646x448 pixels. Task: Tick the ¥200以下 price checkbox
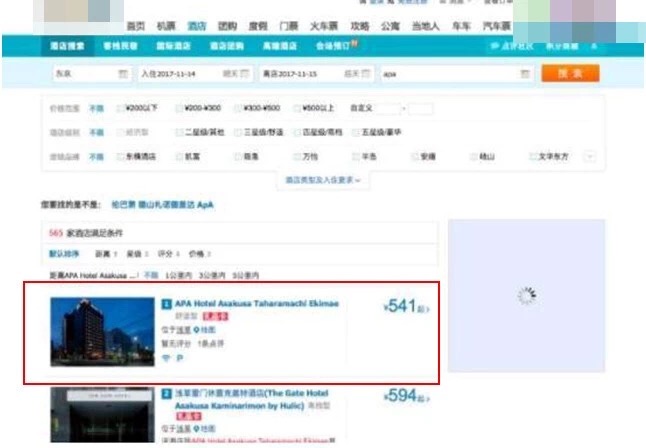(120, 108)
